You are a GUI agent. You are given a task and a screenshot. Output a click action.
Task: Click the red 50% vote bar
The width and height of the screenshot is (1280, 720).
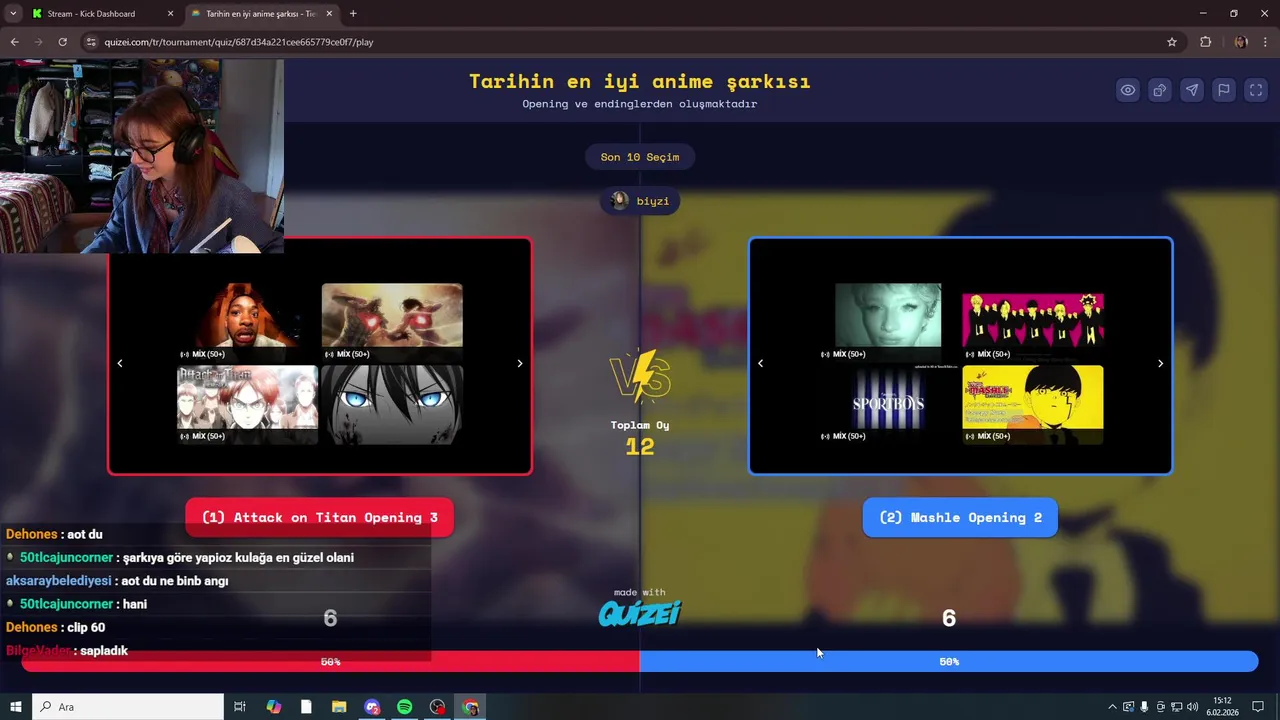pos(330,661)
